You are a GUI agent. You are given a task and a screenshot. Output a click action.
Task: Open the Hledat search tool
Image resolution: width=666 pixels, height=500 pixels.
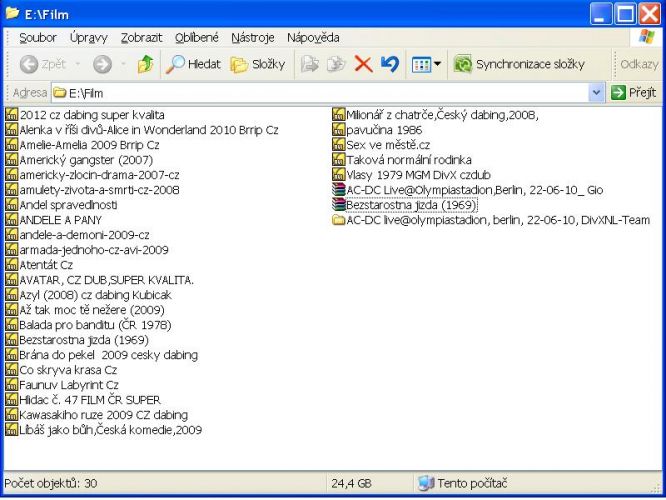coord(193,64)
